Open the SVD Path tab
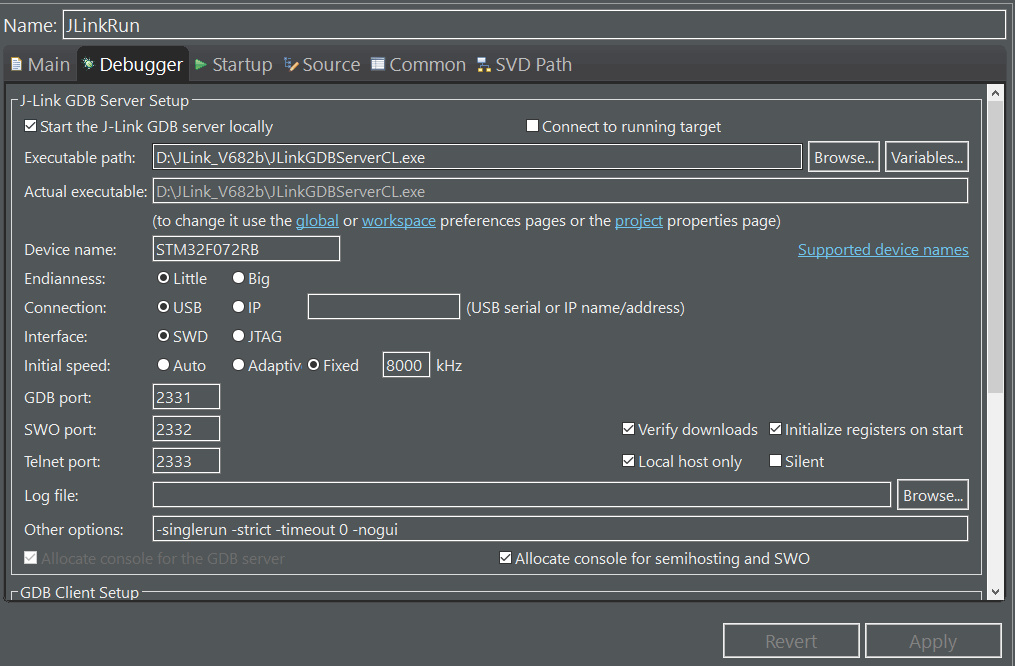The image size is (1015, 666). click(x=525, y=64)
